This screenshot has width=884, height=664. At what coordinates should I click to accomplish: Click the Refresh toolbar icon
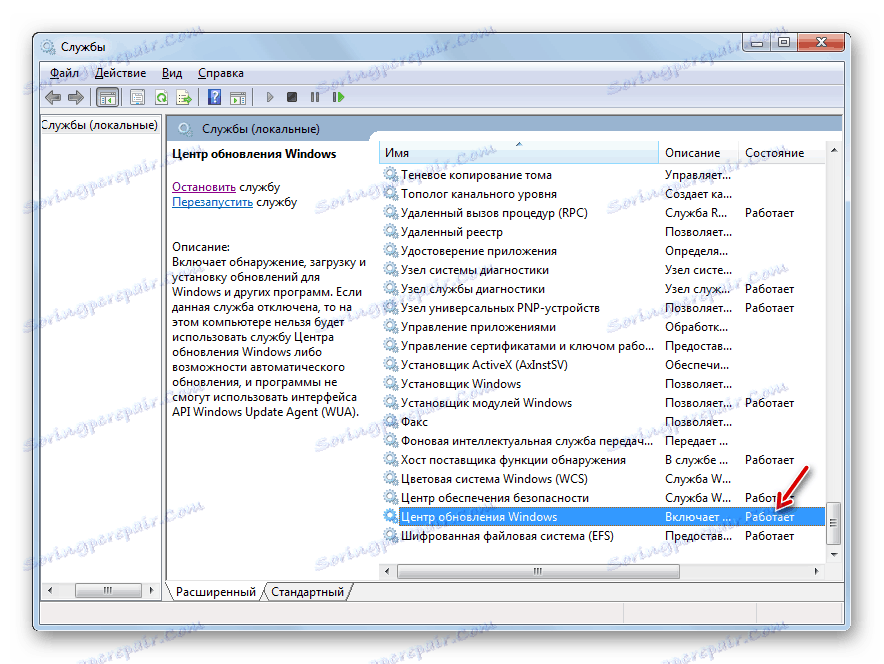pos(161,98)
